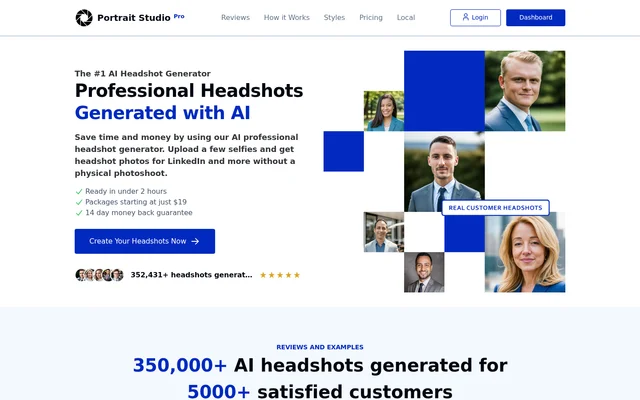Image resolution: width=640 pixels, height=400 pixels.
Task: Click the Login button
Action: (x=475, y=18)
